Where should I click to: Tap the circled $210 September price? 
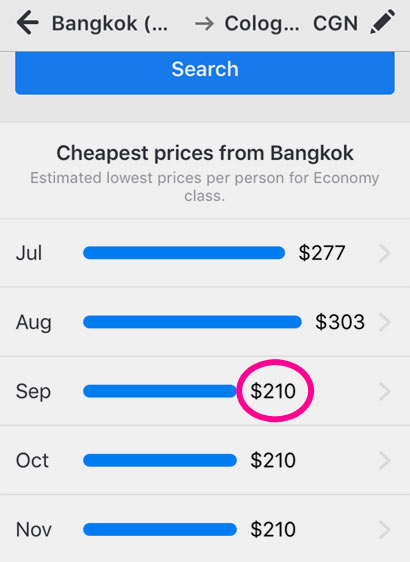pos(273,391)
